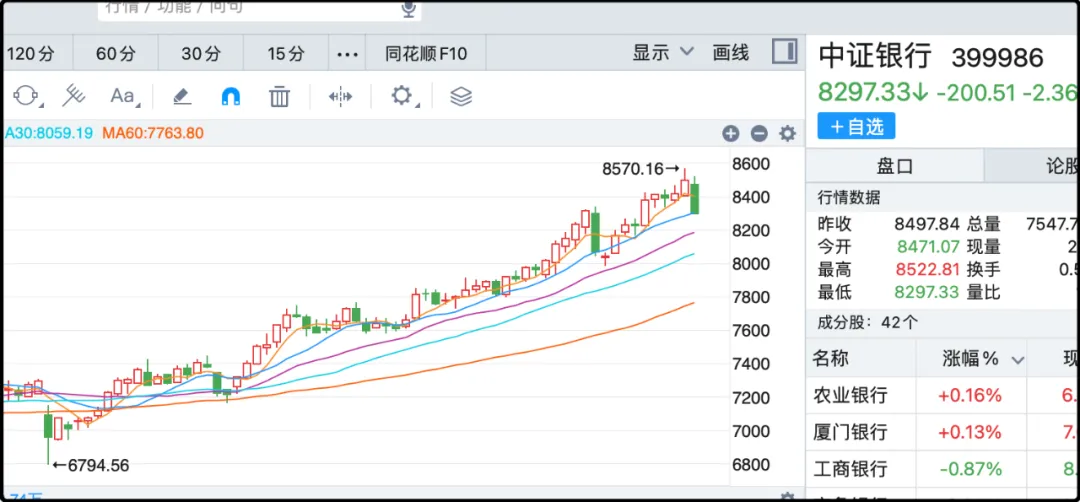
Task: Toggle the right sidebar panel layout icon
Action: [x=784, y=52]
